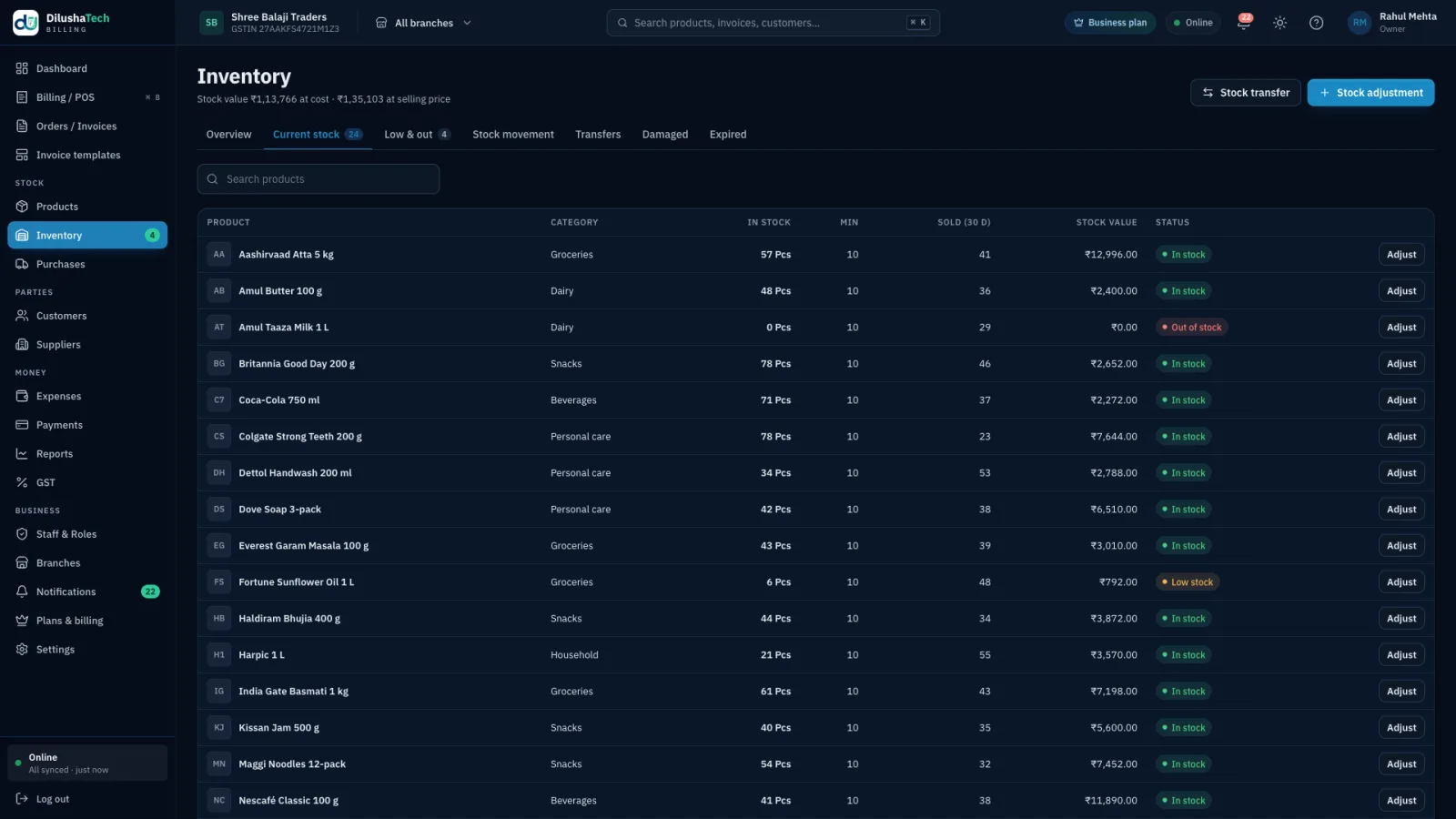
Task: Log out from the sidebar
Action: [87, 799]
